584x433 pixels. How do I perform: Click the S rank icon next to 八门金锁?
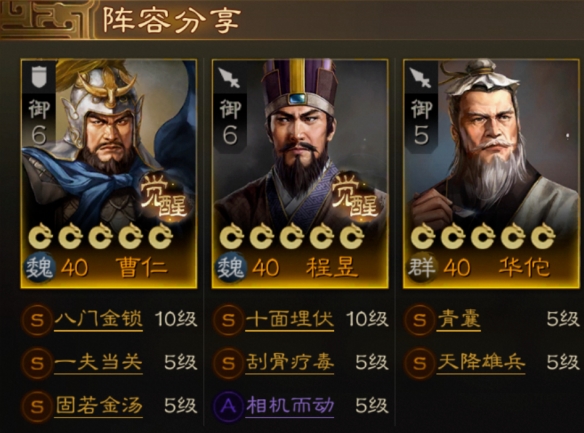pyautogui.click(x=37, y=319)
